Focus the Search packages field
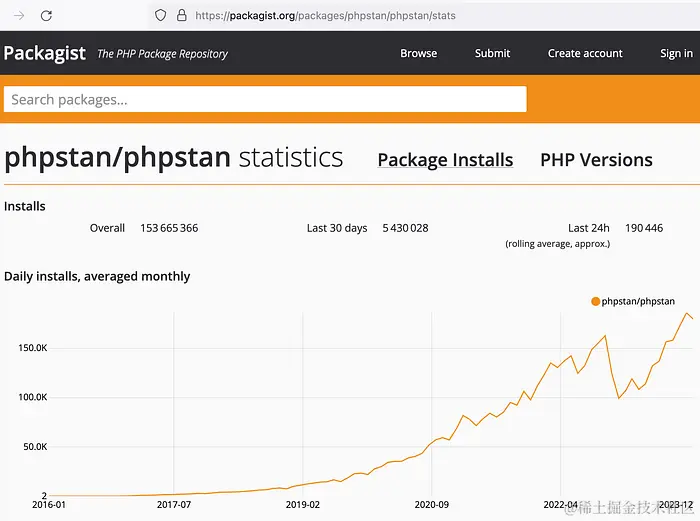 point(265,99)
